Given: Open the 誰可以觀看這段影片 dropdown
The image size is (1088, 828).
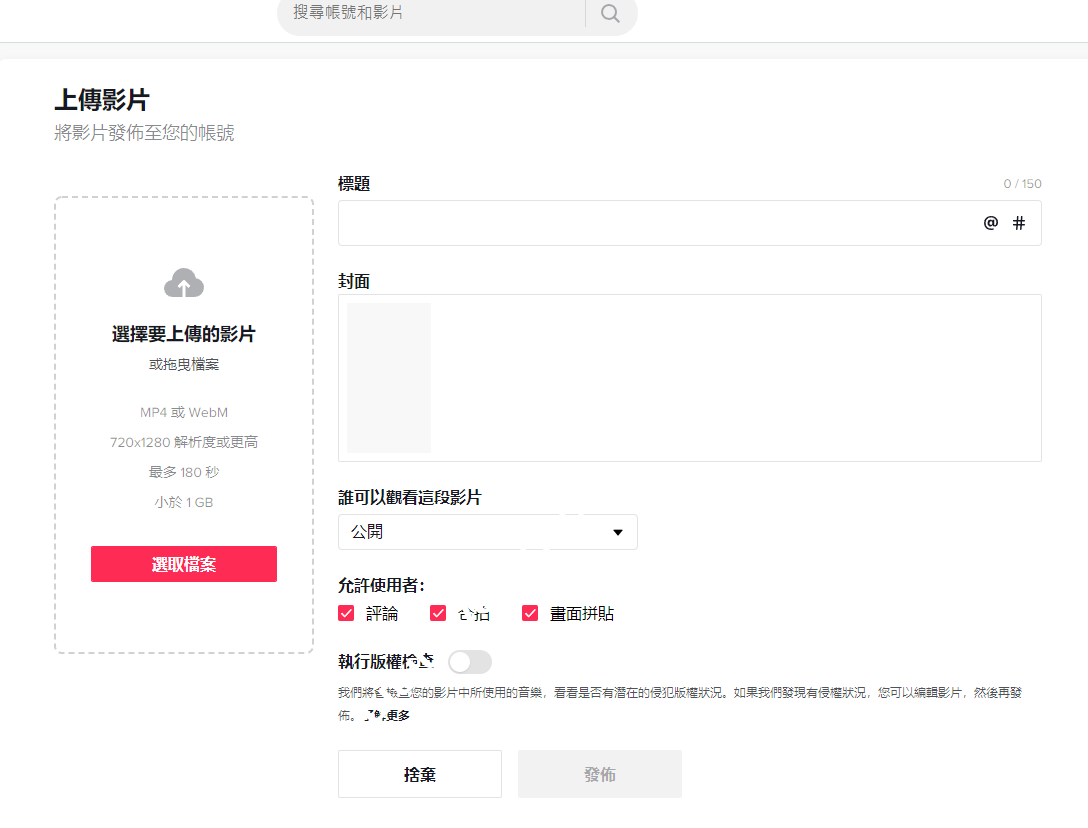Looking at the screenshot, I should 487,532.
